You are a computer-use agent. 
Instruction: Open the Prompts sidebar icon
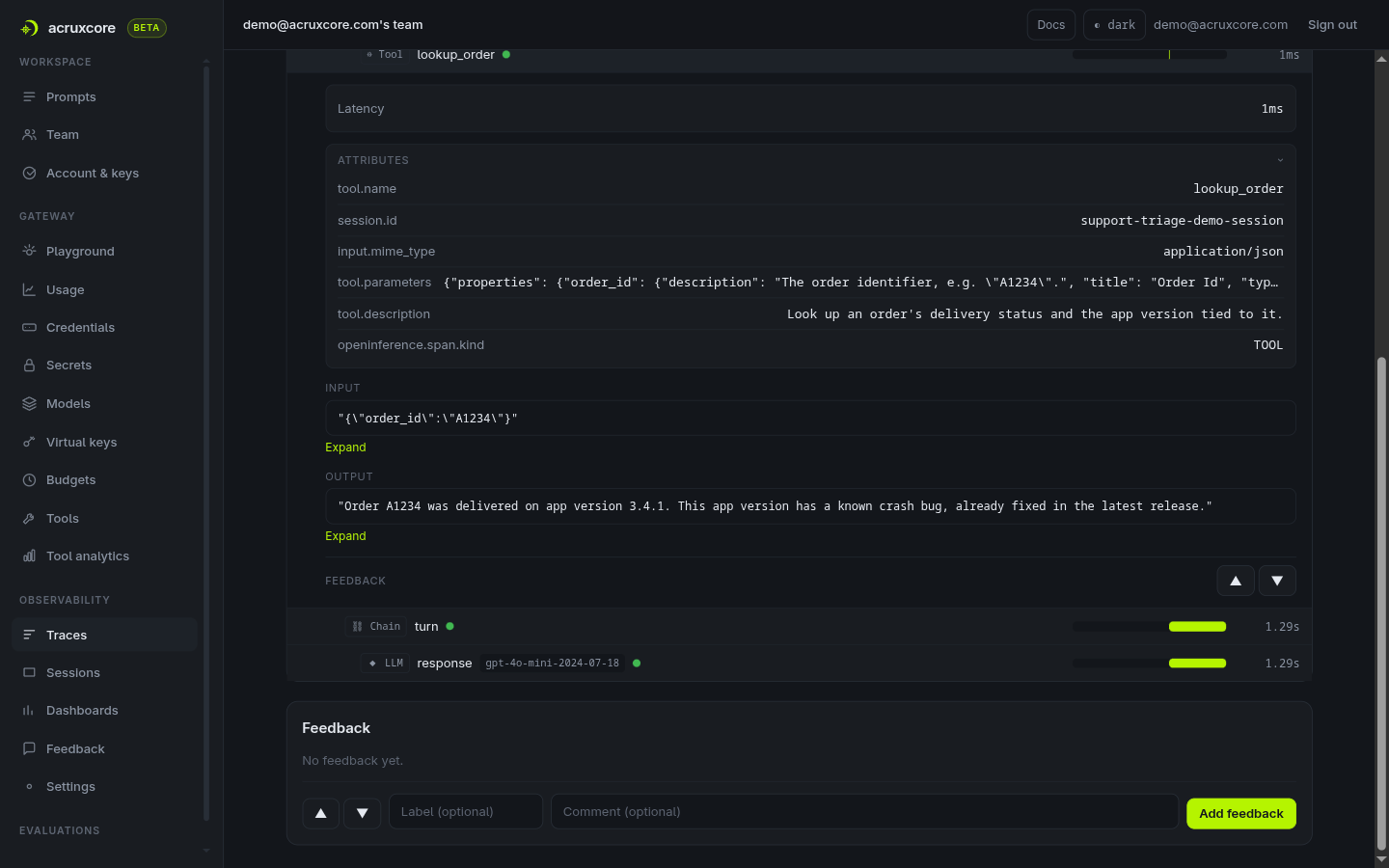[x=29, y=97]
